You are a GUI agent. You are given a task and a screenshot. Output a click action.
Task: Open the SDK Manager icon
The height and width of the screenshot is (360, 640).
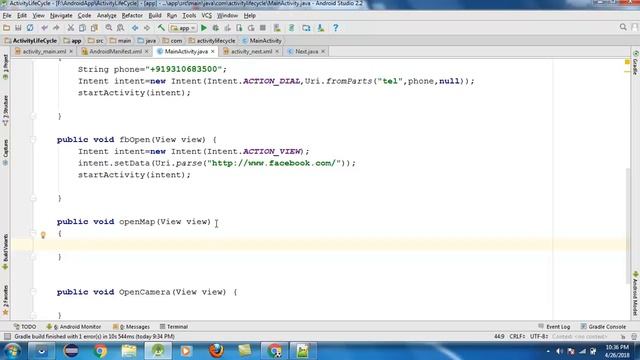(x=321, y=28)
